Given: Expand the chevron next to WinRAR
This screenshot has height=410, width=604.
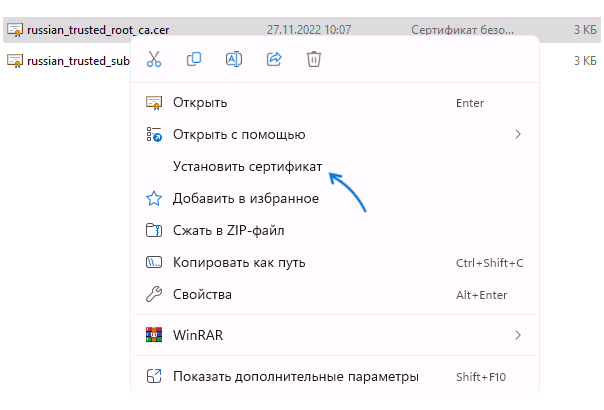Looking at the screenshot, I should [518, 335].
